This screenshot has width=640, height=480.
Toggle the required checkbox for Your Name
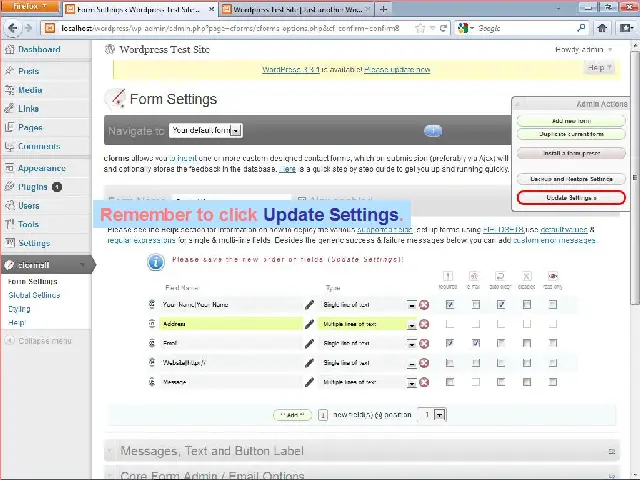coord(450,304)
